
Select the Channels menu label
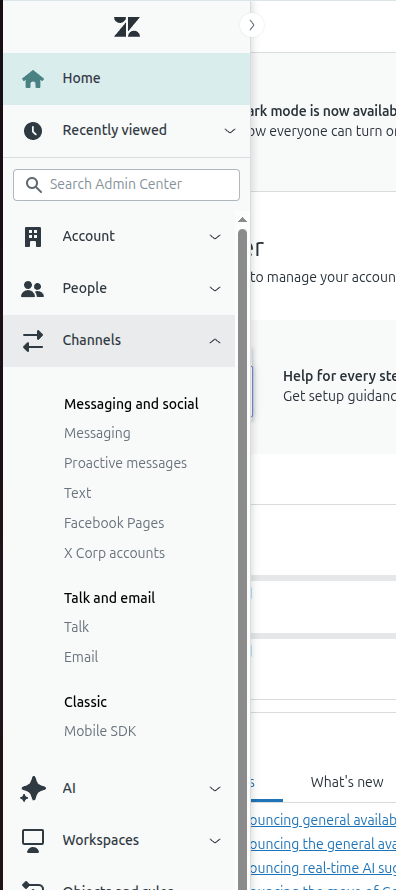(x=92, y=340)
